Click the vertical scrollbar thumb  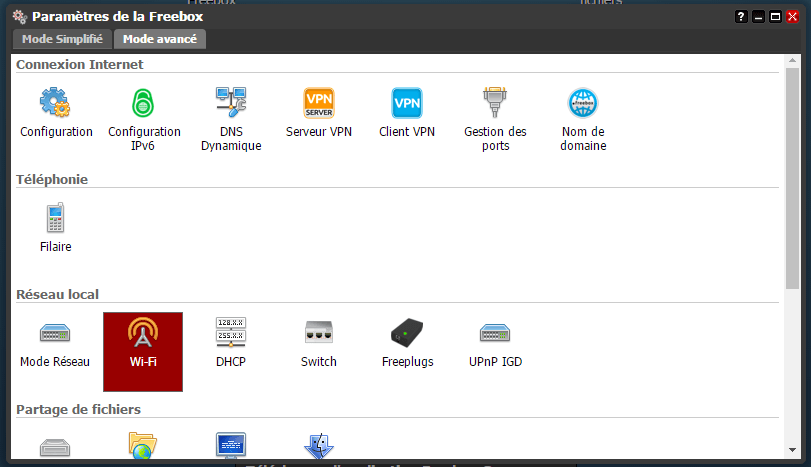pyautogui.click(x=792, y=178)
